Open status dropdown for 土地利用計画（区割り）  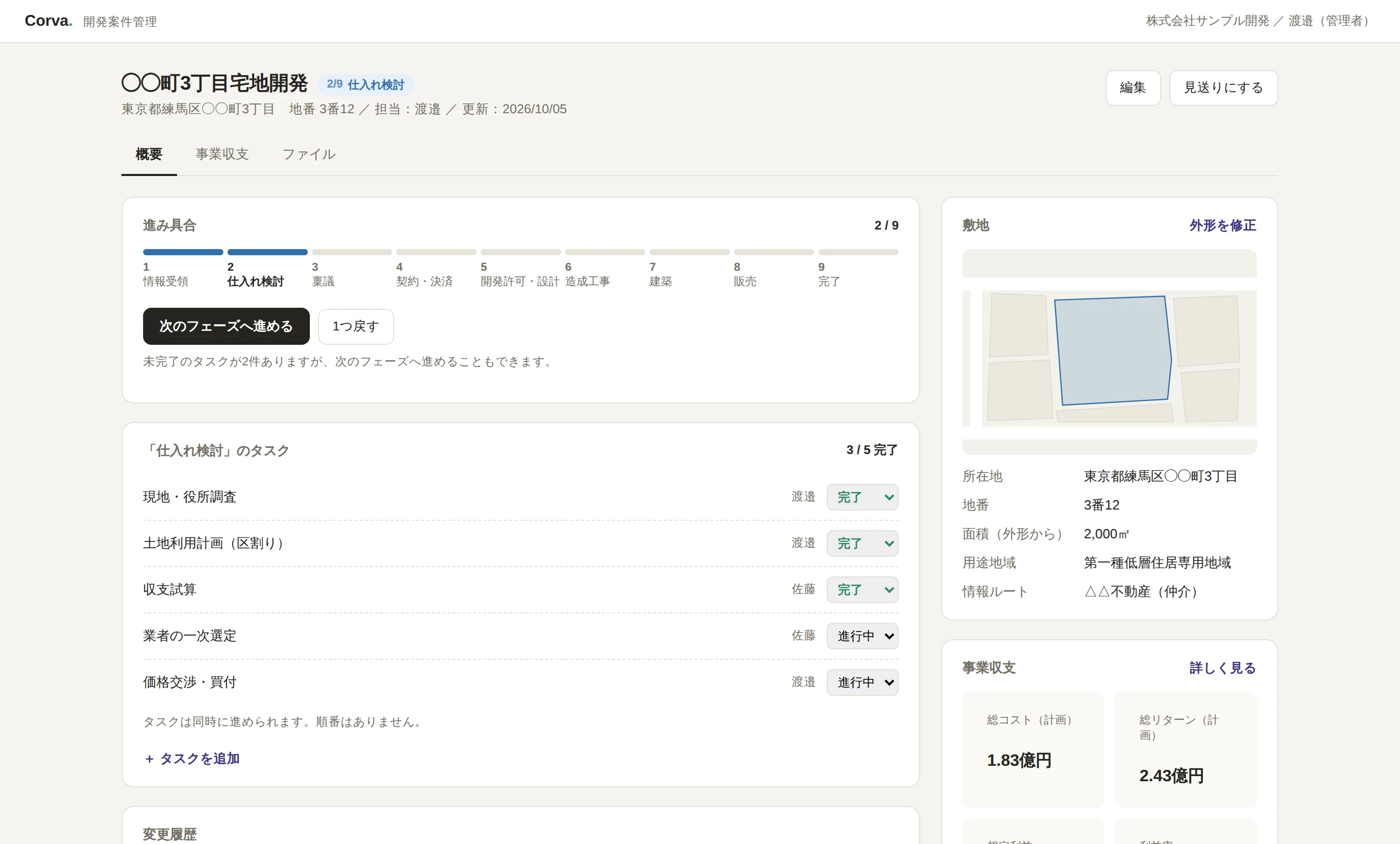click(862, 543)
